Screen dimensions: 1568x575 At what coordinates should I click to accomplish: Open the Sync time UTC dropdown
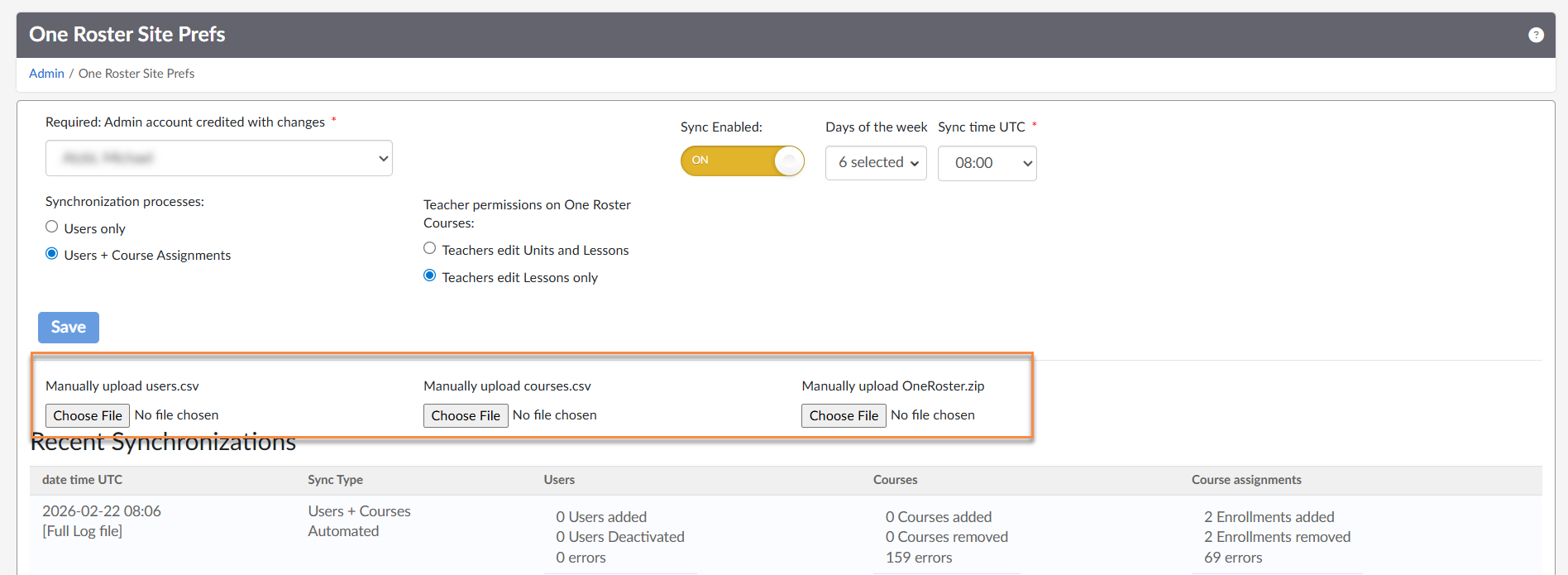click(x=987, y=163)
